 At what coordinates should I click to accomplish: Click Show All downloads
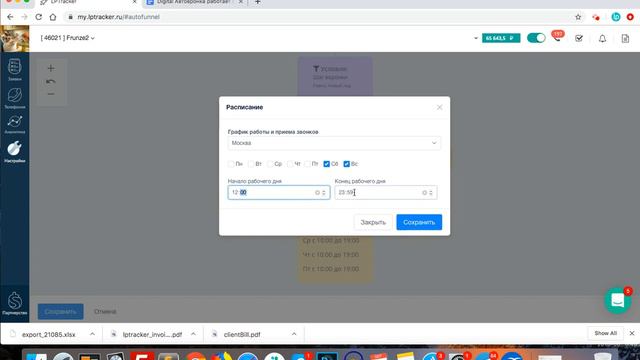(605, 333)
